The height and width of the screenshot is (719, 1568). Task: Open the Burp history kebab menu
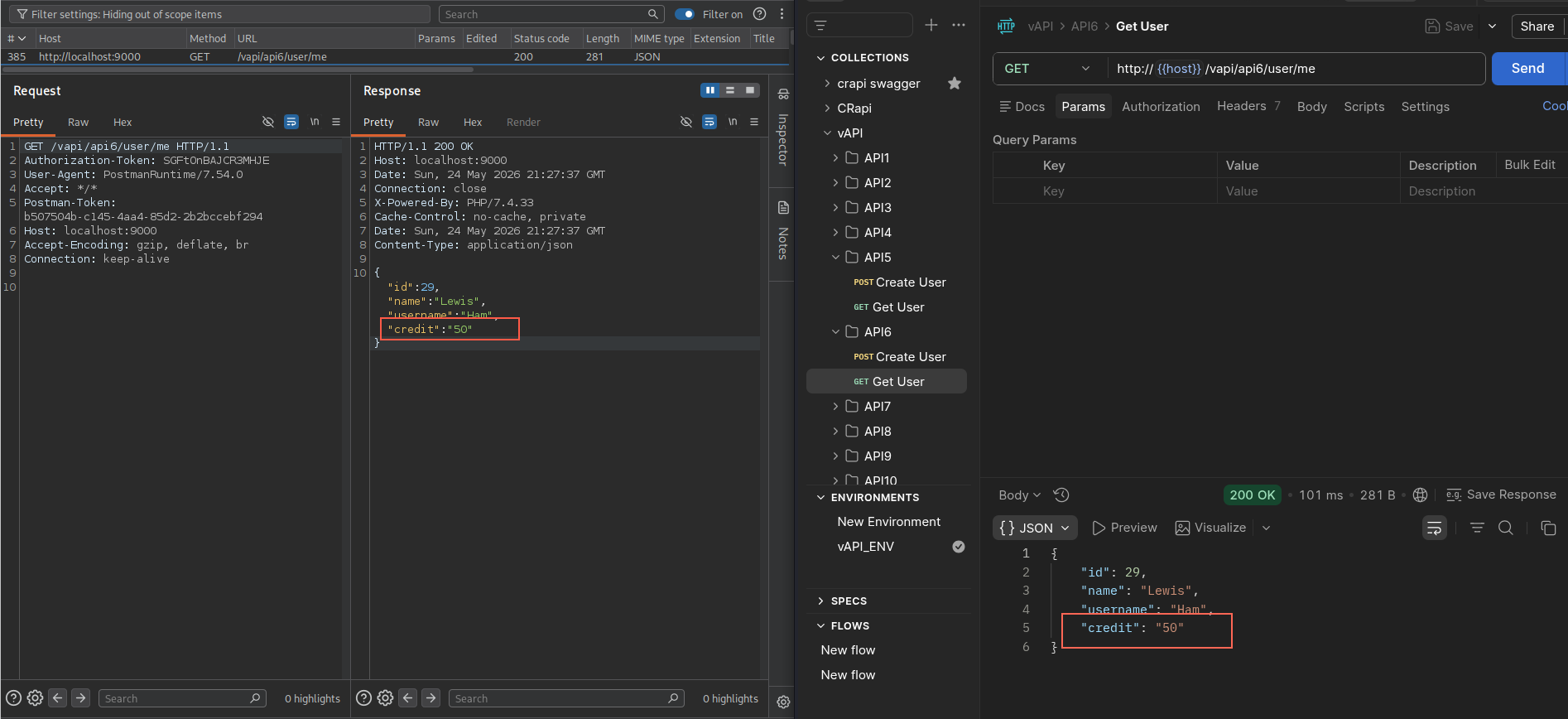point(782,14)
